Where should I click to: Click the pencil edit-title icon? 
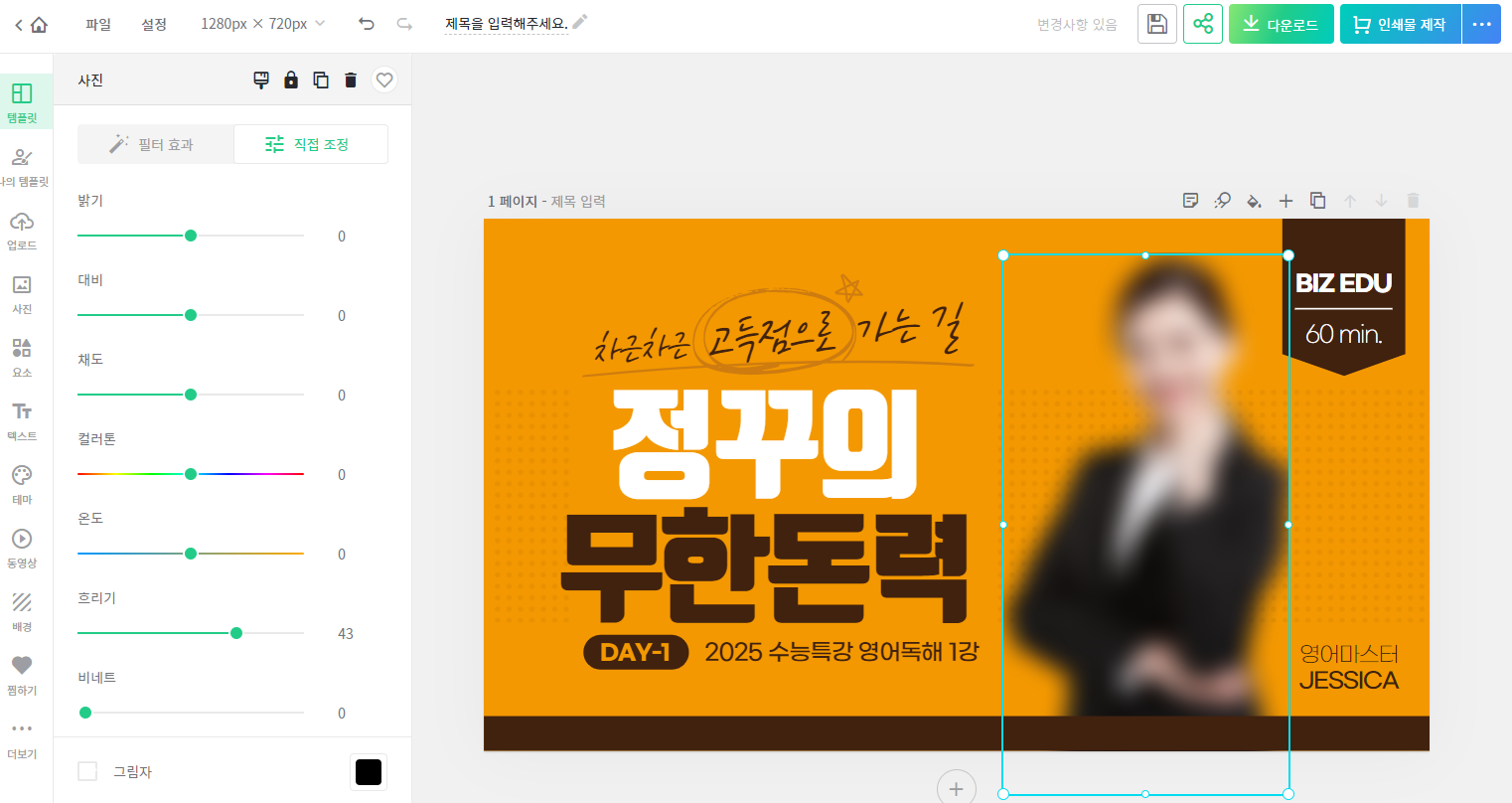point(580,21)
